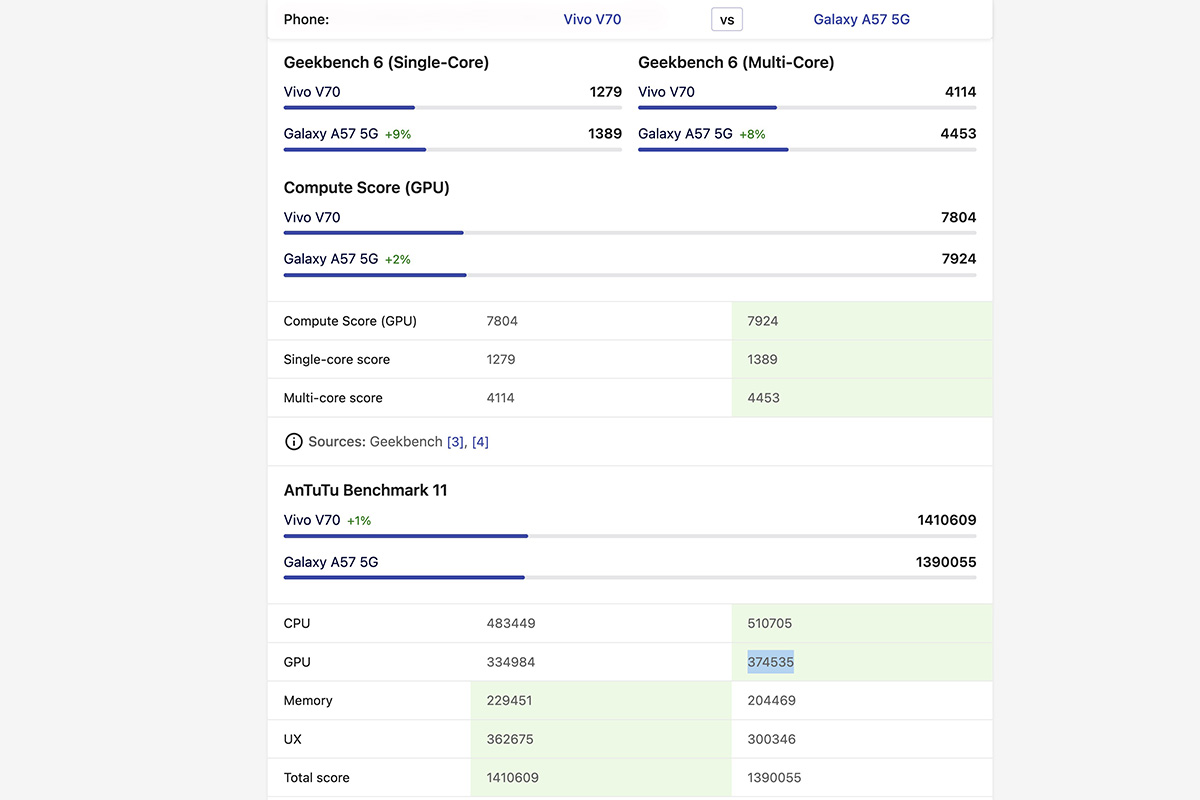Click Memory value 204469
The image size is (1200, 800).
tap(771, 700)
